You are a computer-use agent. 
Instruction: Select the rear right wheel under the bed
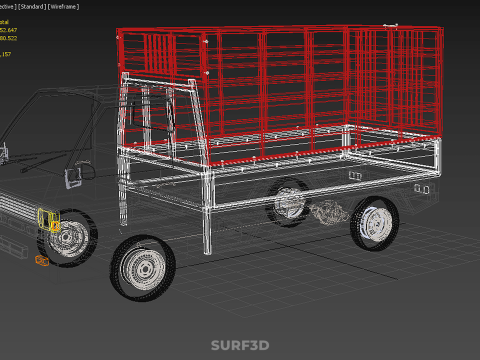pyautogui.click(x=375, y=223)
